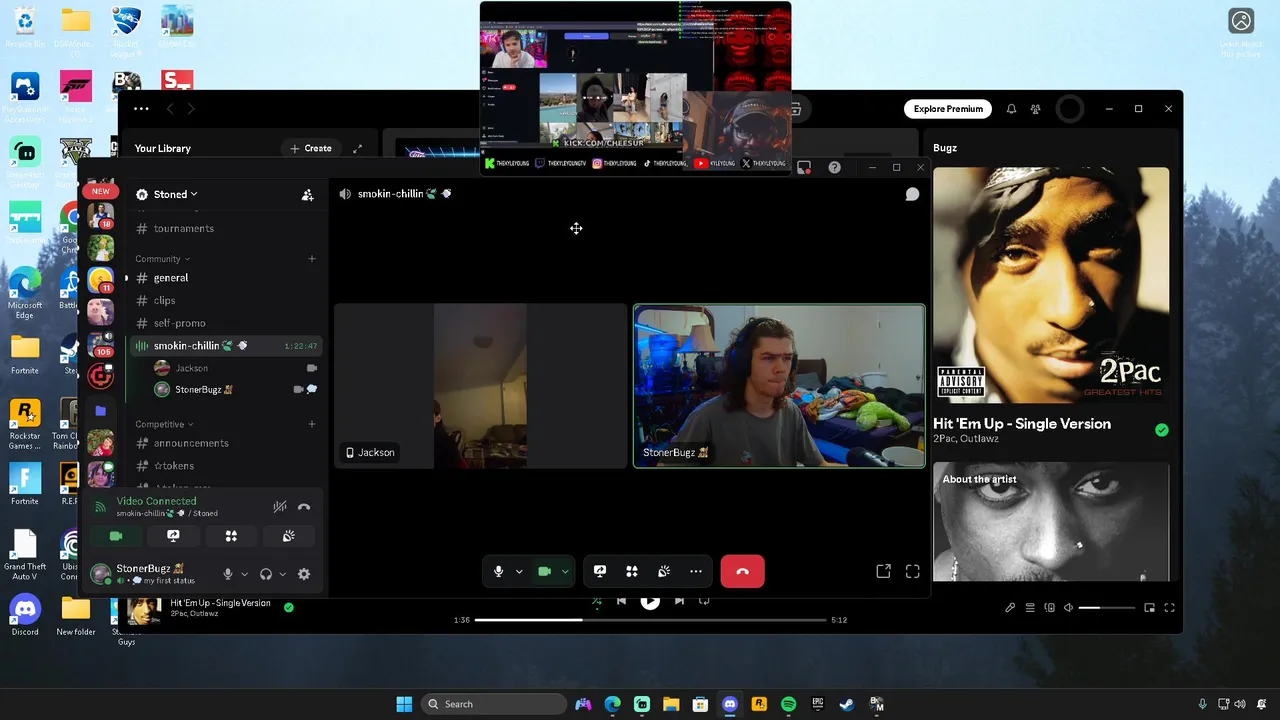Open Discord Help question mark icon
This screenshot has height=720, width=1280.
[x=834, y=168]
